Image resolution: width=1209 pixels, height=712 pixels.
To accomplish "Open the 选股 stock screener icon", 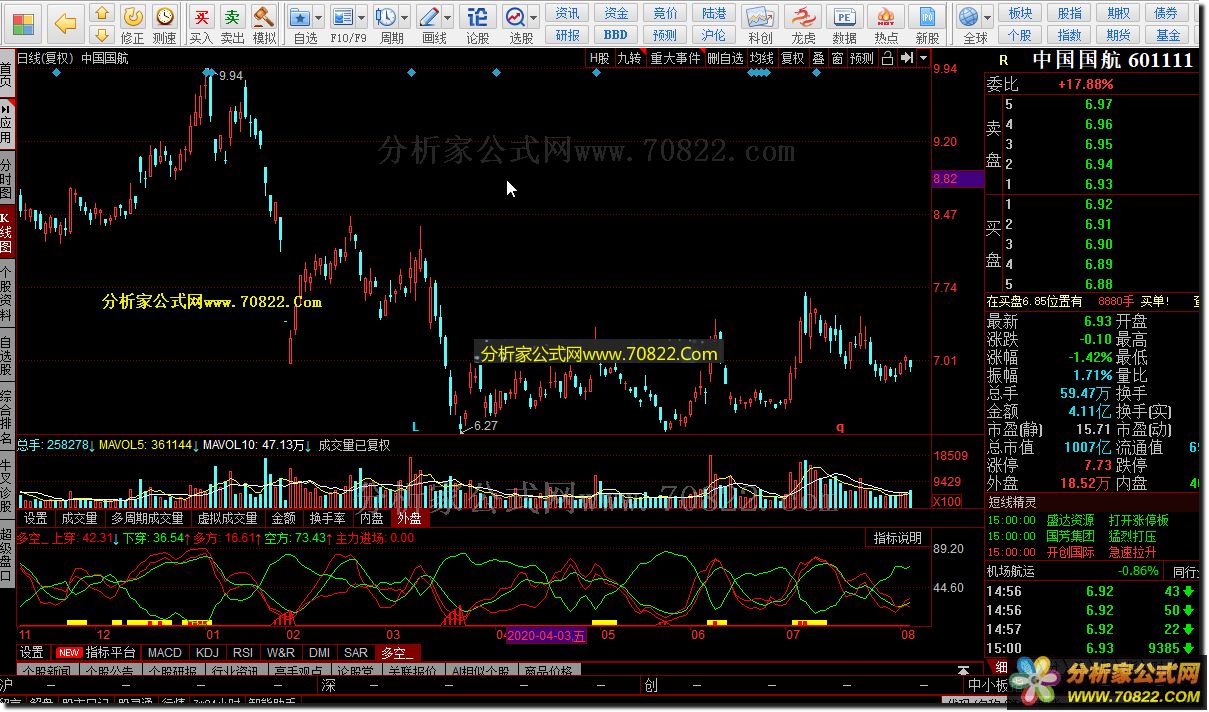I will click(515, 17).
